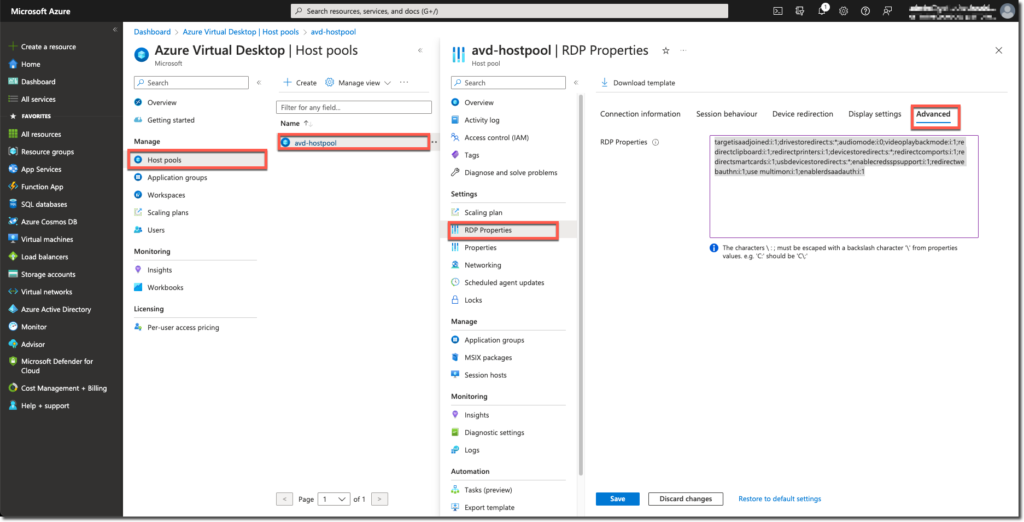The image size is (1024, 522).
Task: Click Dashboard in the breadcrumb
Action: [x=152, y=31]
